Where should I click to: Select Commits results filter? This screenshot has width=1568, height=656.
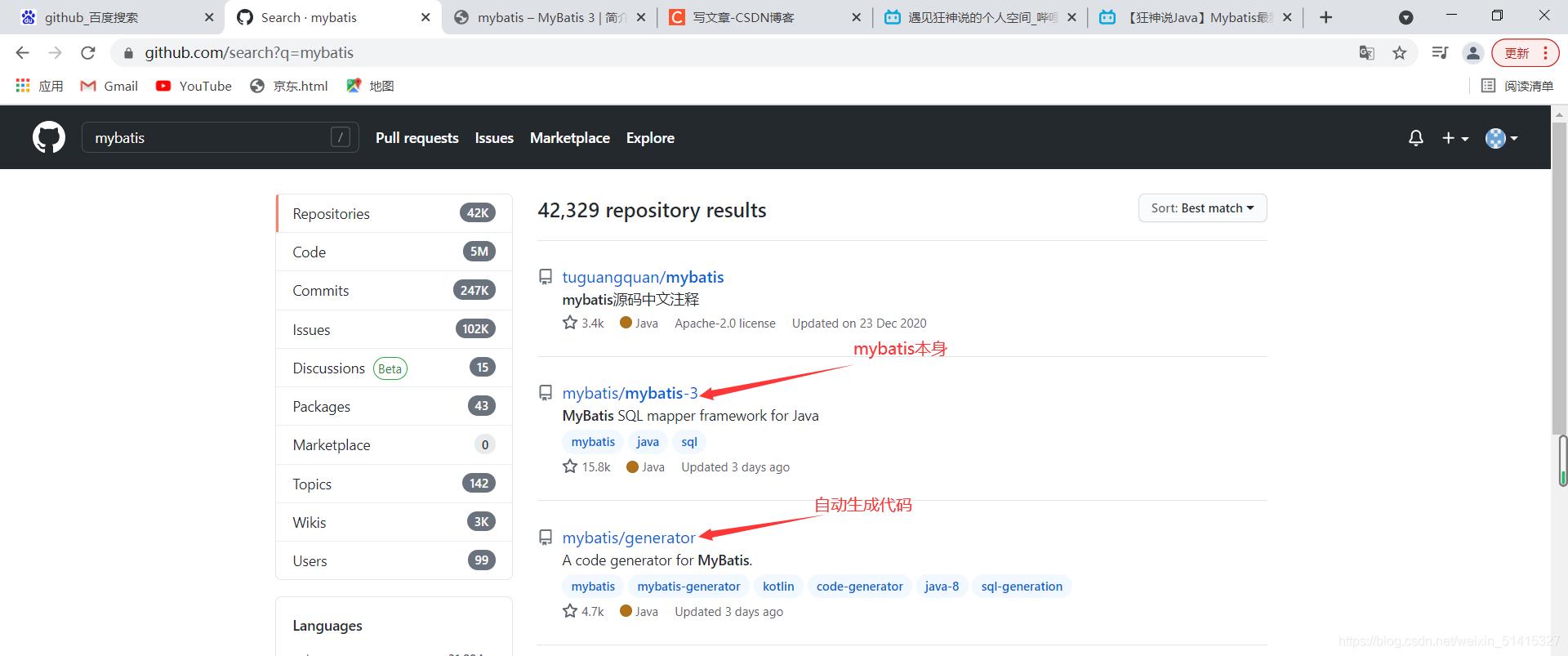[394, 290]
